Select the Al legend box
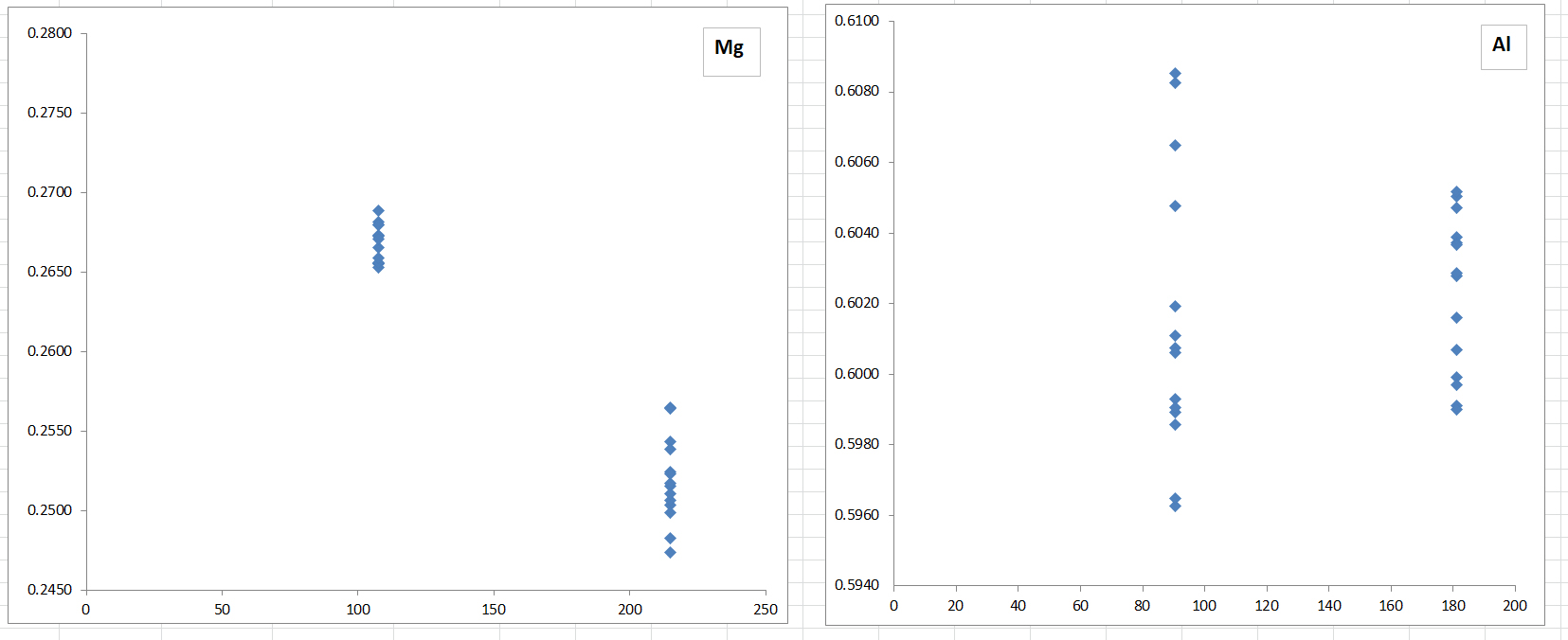 point(1503,46)
